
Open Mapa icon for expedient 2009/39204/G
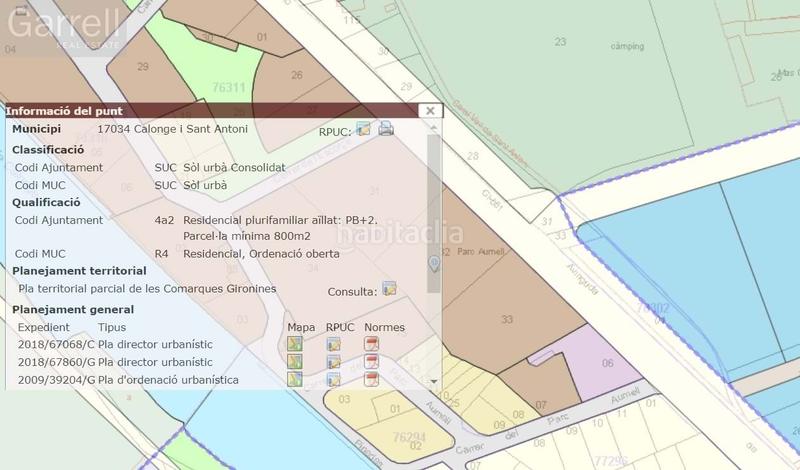click(294, 379)
